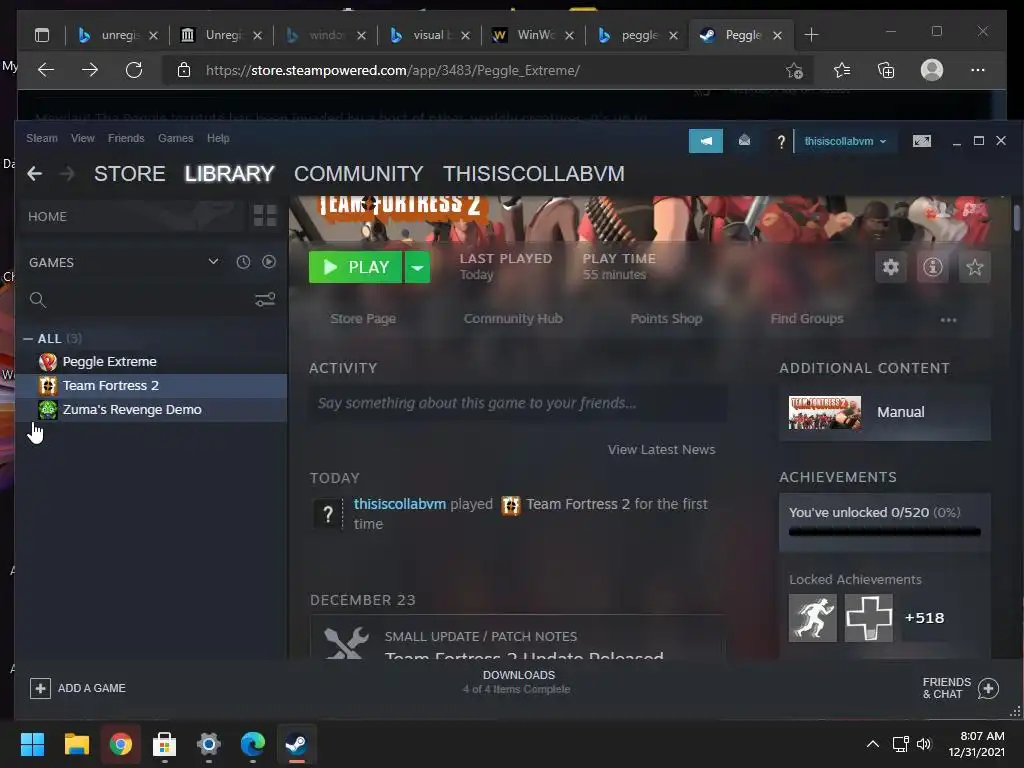The width and height of the screenshot is (1024, 768).
Task: Open the Points Shop link
Action: pos(666,319)
